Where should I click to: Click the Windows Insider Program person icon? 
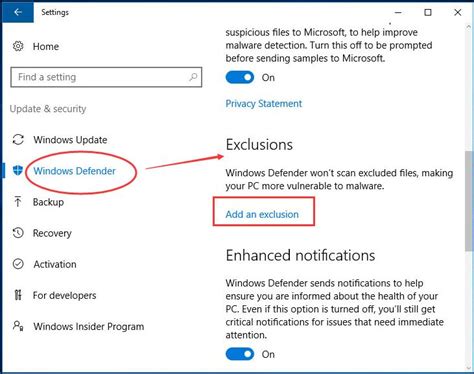click(18, 326)
